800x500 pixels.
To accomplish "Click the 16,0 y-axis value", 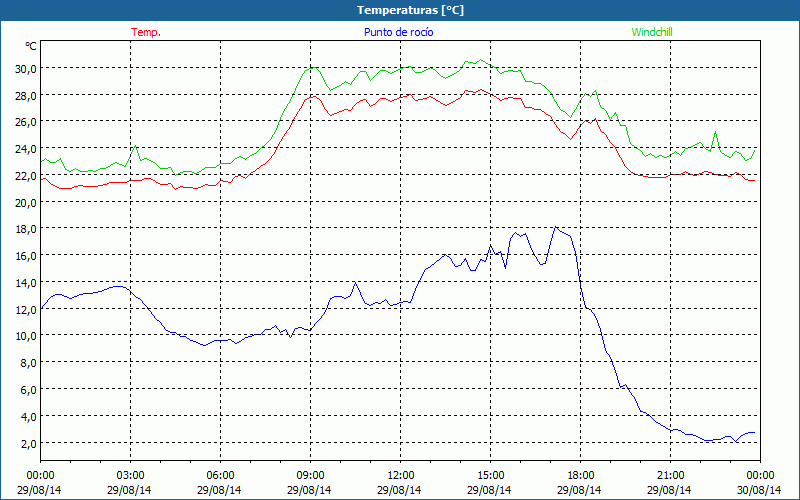I will pos(26,256).
